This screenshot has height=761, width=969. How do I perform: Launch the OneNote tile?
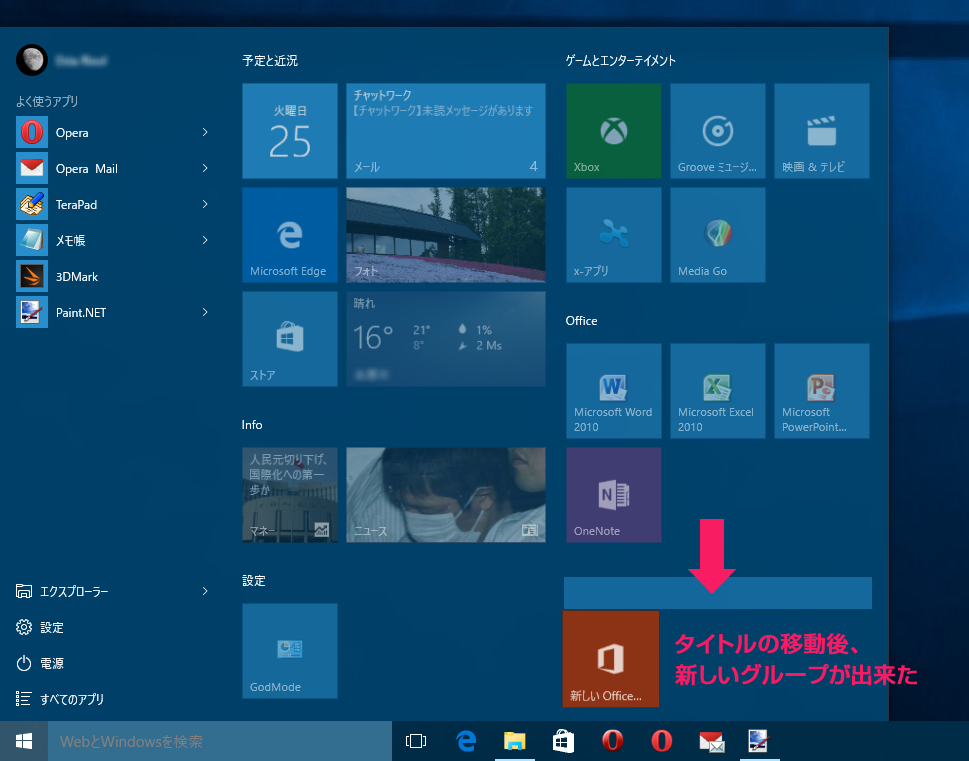(x=614, y=495)
